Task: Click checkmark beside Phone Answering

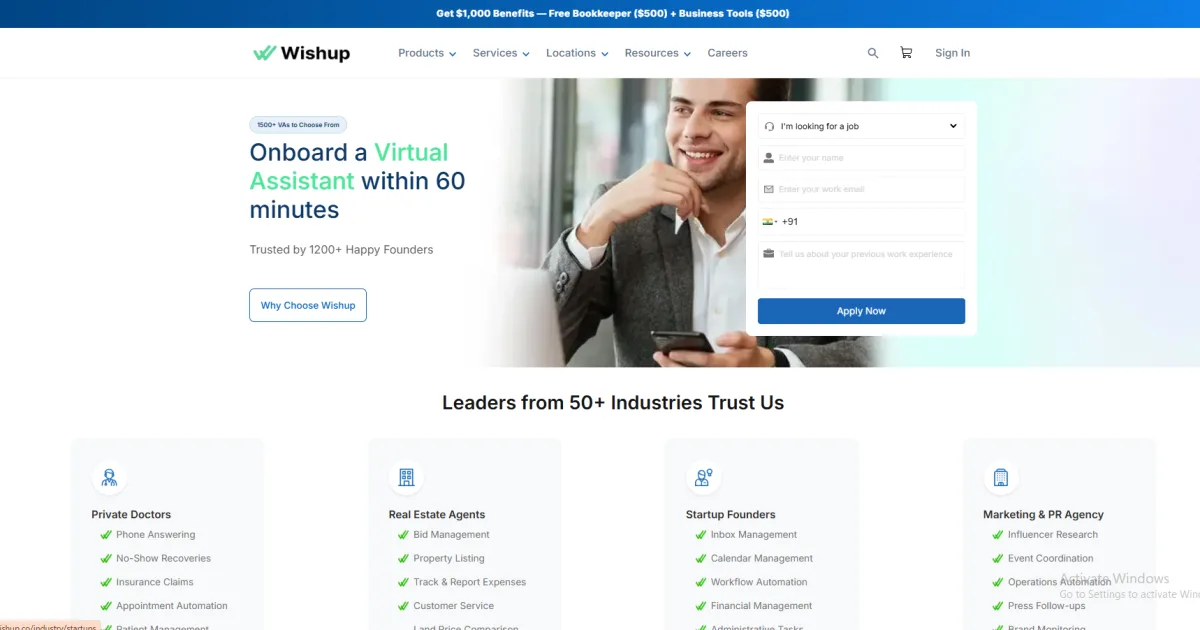Action: (x=106, y=535)
